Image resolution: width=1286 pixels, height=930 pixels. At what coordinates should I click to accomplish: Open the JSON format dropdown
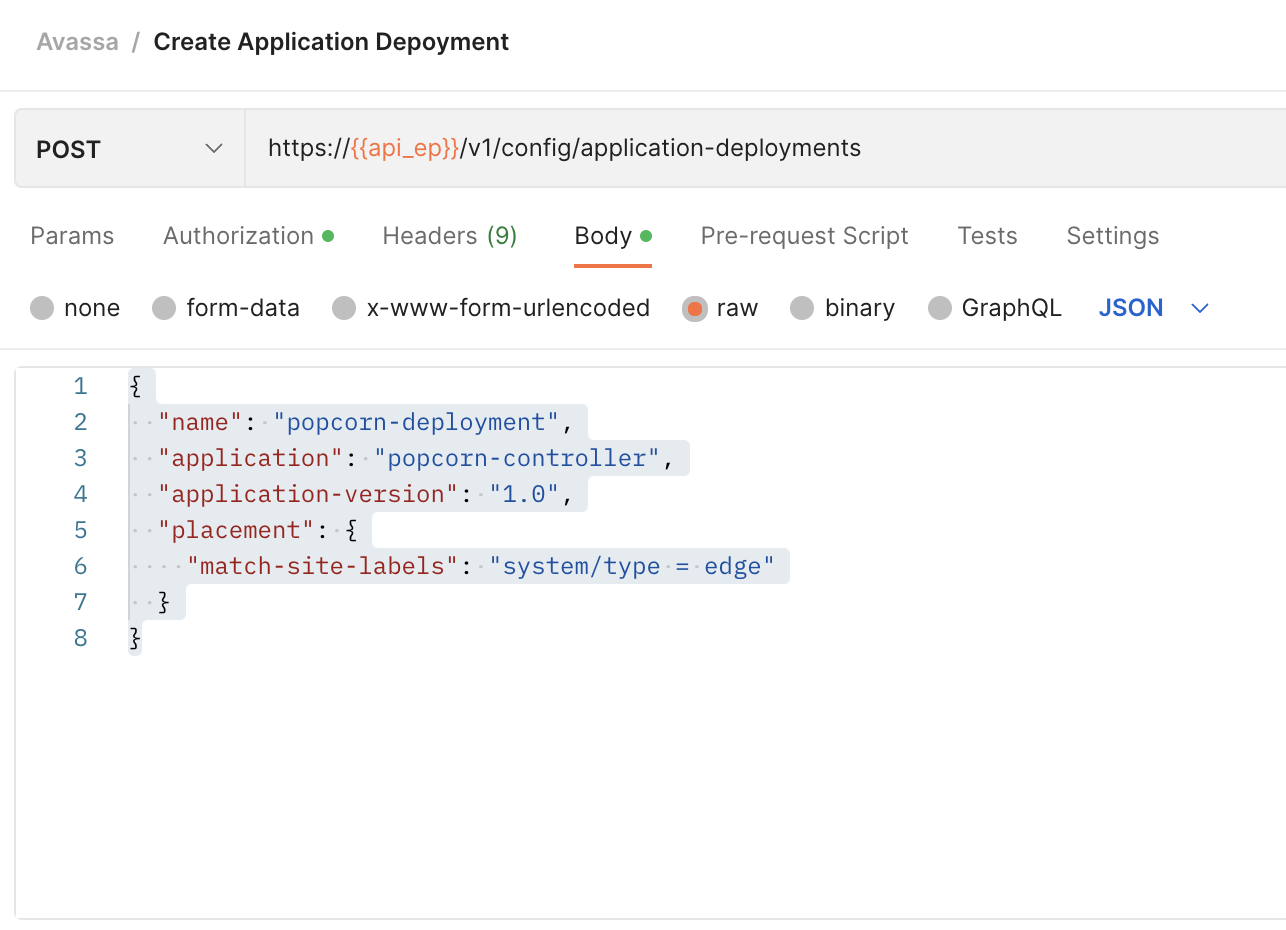tap(1154, 308)
